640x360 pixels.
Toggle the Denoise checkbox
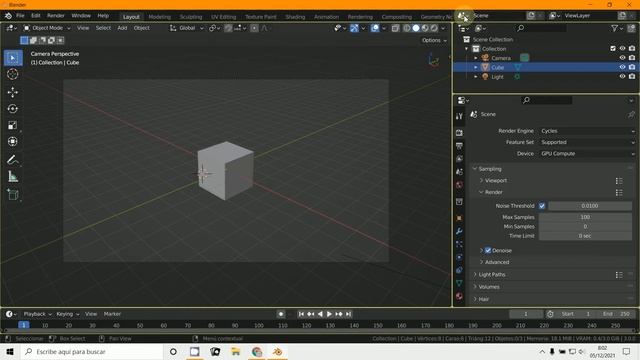pos(488,250)
